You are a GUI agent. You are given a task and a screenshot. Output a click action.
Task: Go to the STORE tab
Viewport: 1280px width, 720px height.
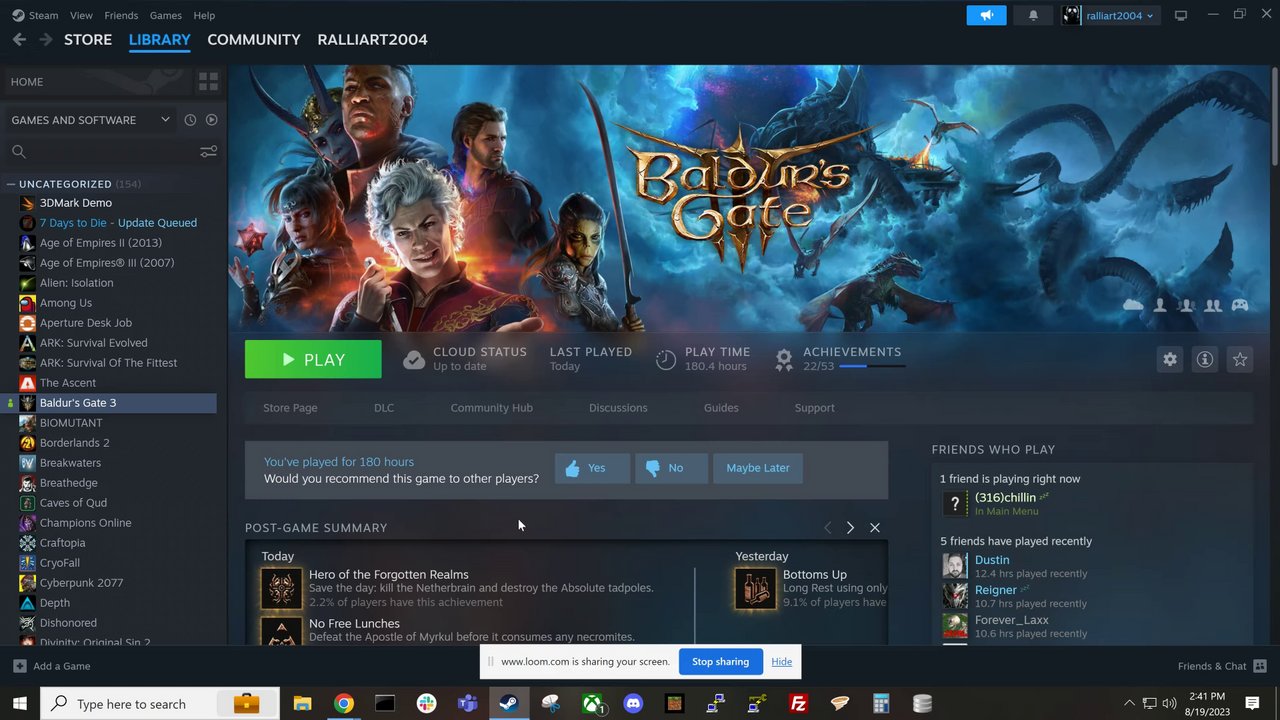[88, 39]
